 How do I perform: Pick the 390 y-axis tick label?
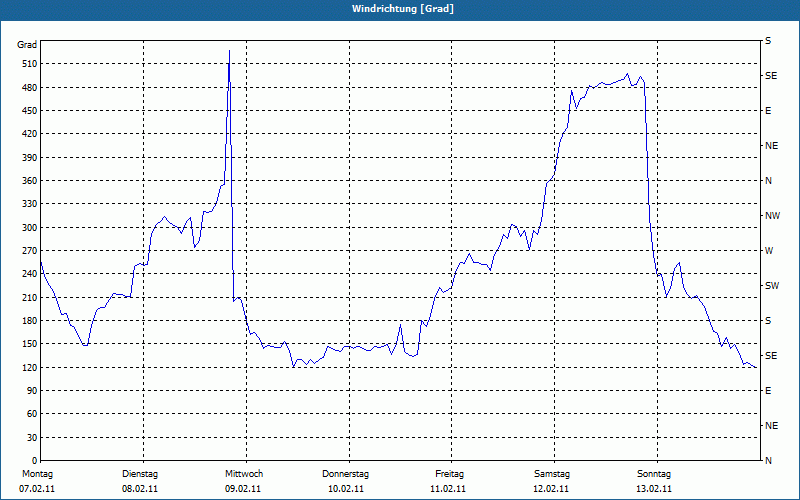[x=29, y=157]
